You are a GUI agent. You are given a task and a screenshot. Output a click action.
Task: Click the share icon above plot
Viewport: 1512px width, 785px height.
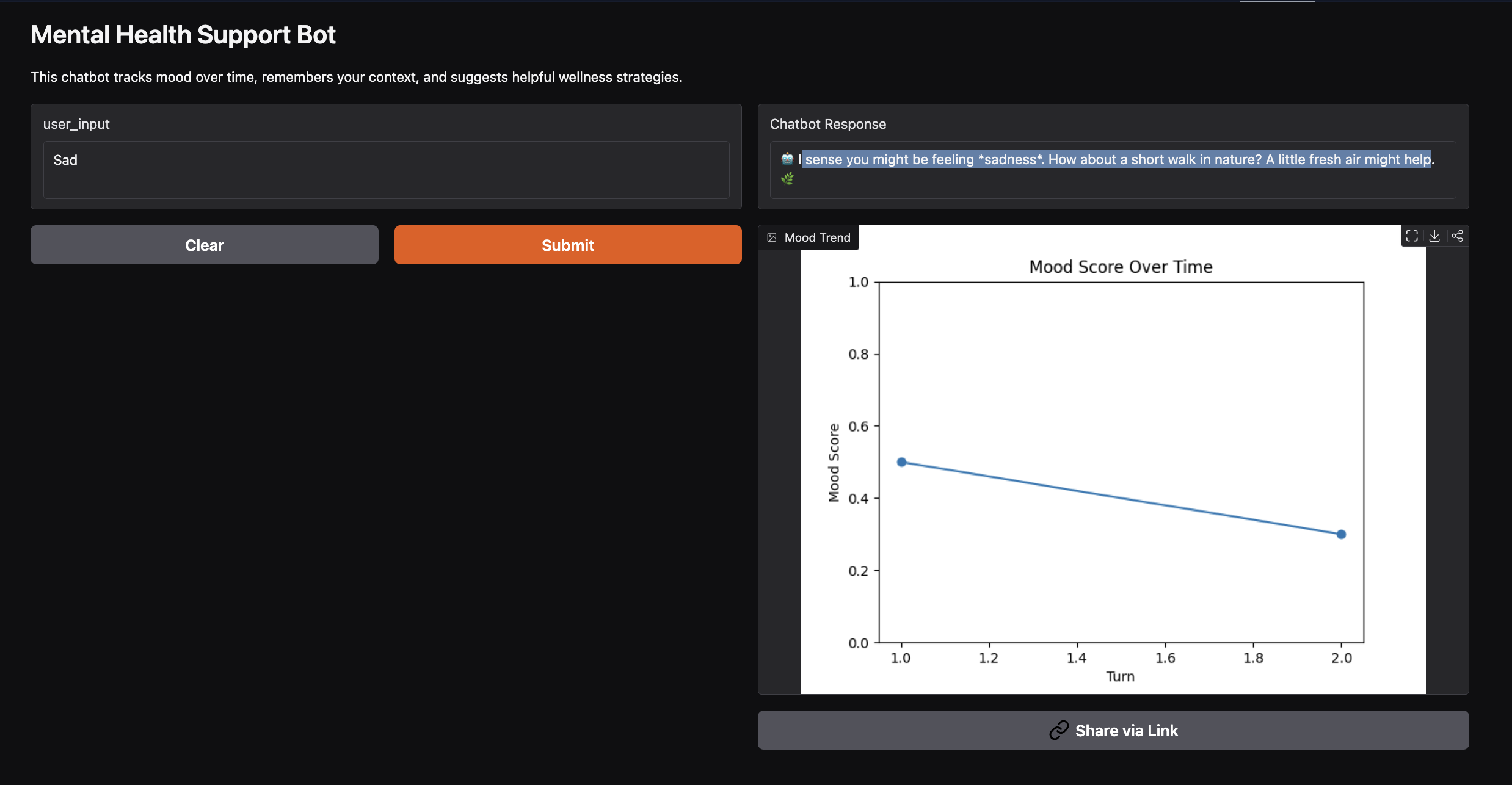coord(1457,236)
